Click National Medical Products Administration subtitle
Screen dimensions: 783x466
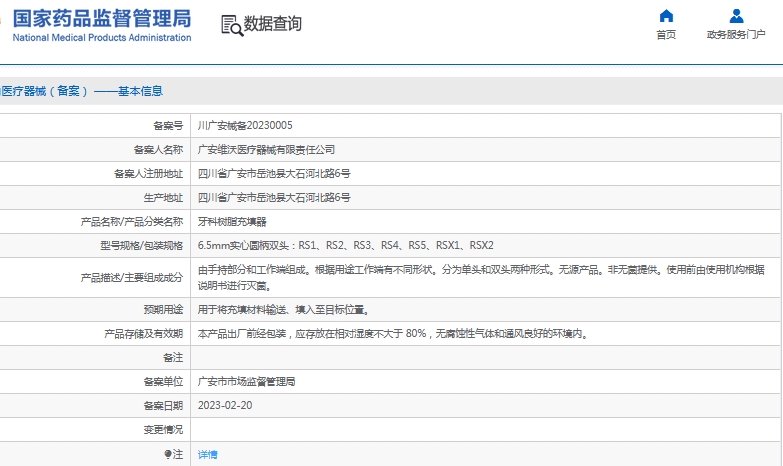point(102,37)
